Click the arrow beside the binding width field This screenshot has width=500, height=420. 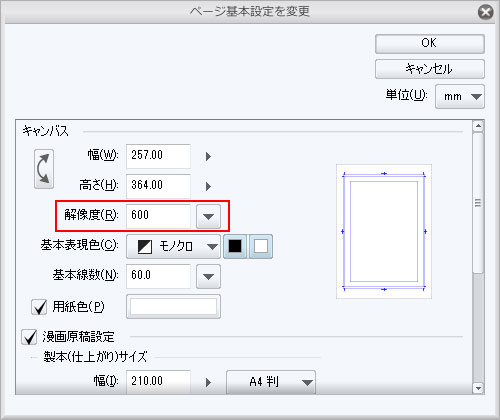point(208,382)
